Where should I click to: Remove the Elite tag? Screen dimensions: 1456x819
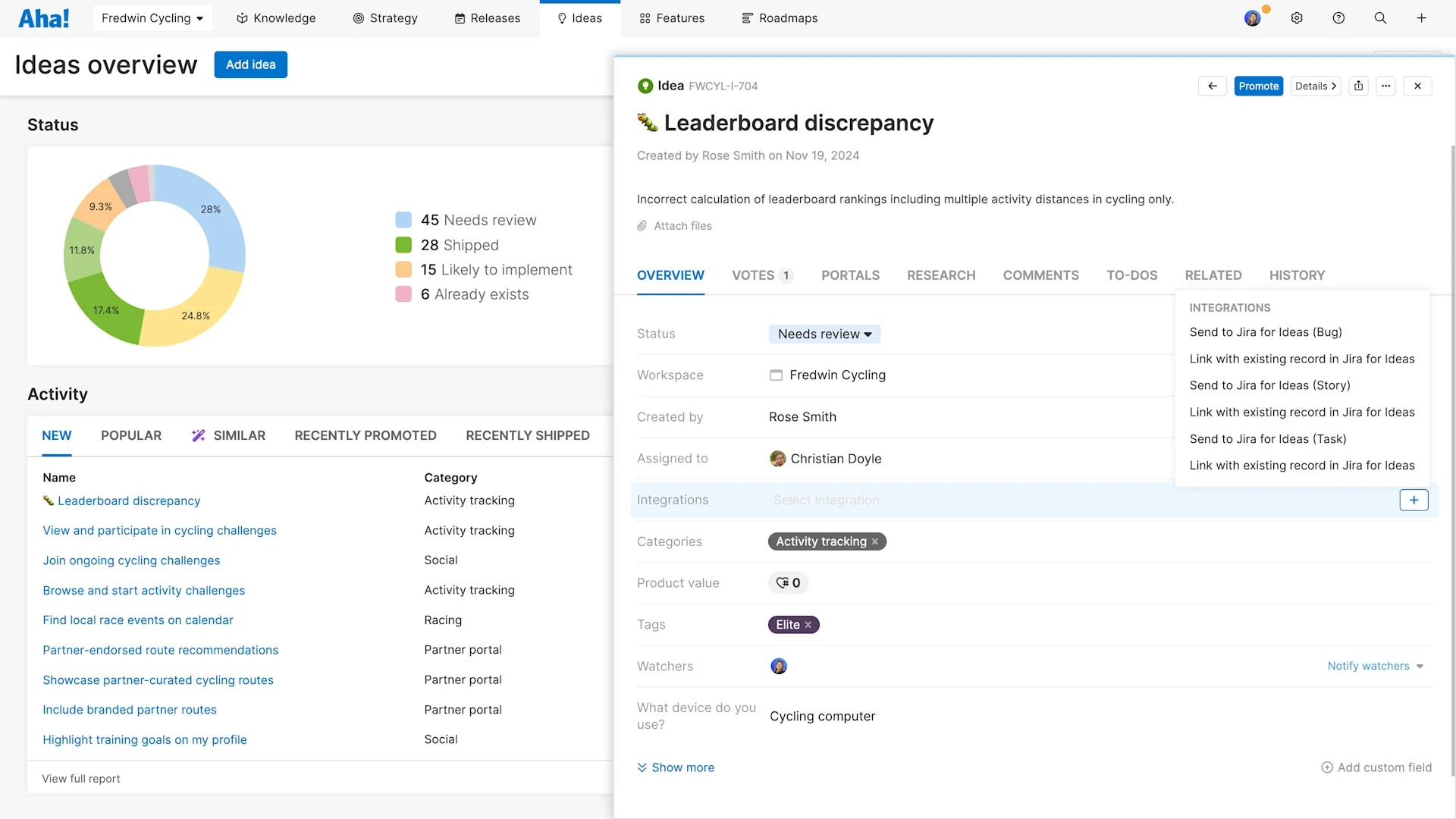click(x=808, y=625)
